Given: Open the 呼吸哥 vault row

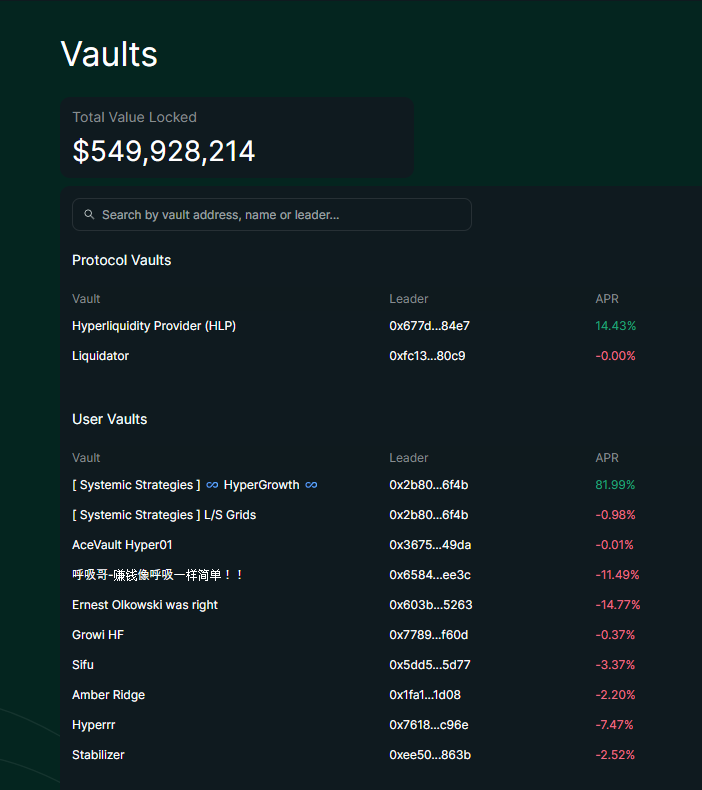Looking at the screenshot, I should pyautogui.click(x=157, y=575).
